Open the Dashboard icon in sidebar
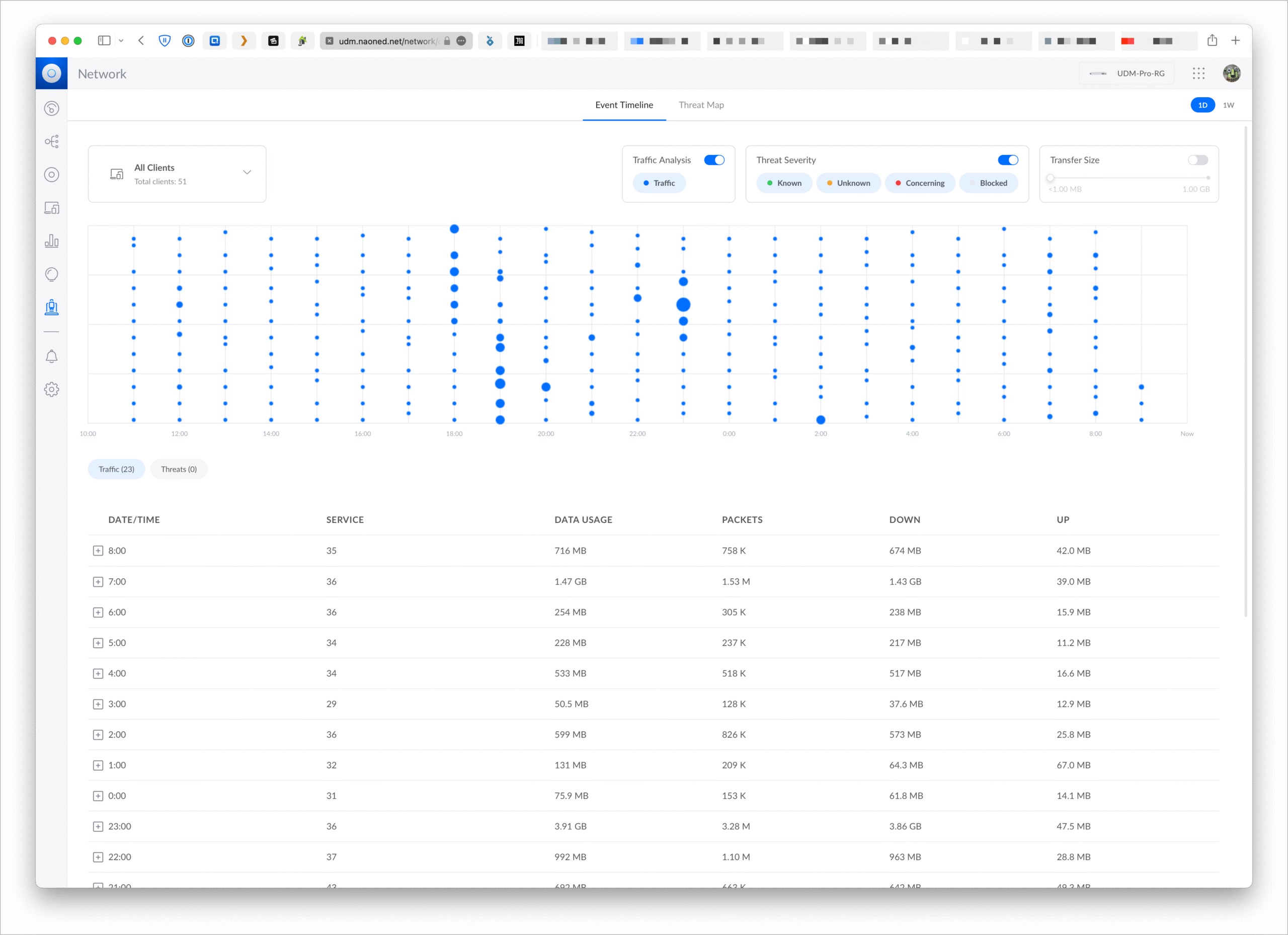The height and width of the screenshot is (935, 1288). (x=52, y=109)
